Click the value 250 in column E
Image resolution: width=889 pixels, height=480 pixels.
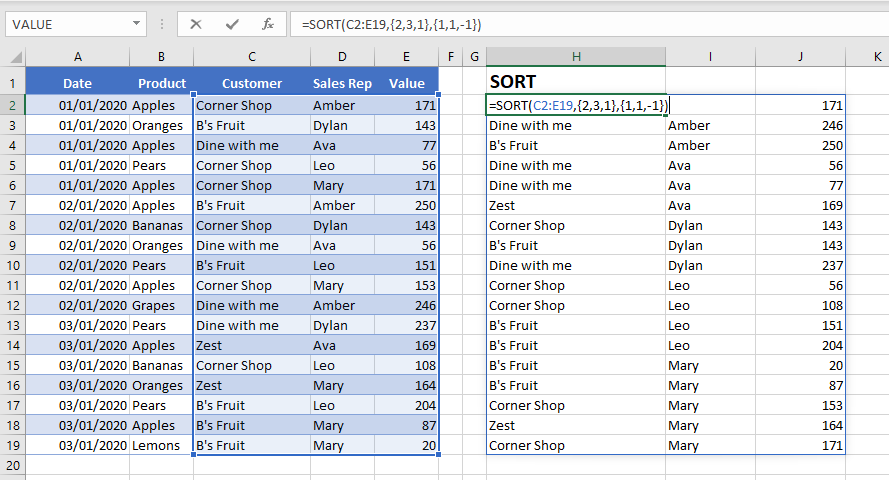[407, 206]
